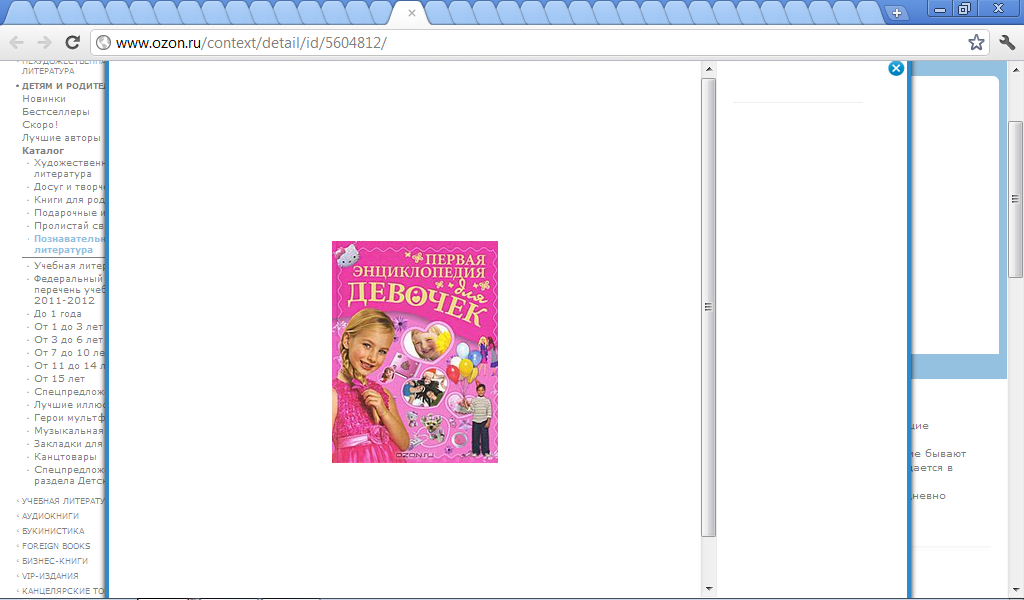
Task: Open the Подарочные издания category
Action: 69,213
